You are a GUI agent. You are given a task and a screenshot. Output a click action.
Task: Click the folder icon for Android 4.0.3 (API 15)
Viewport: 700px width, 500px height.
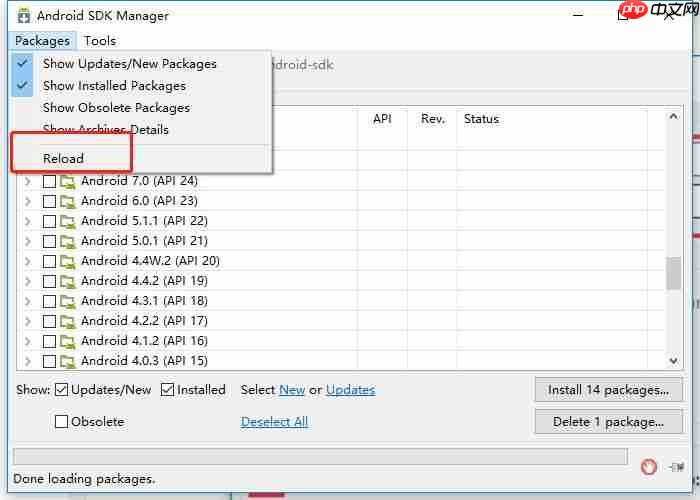pos(68,361)
